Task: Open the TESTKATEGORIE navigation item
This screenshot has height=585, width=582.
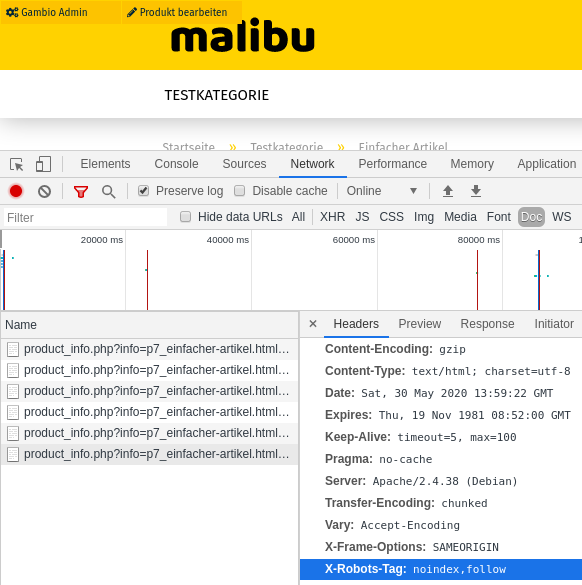Action: point(216,95)
